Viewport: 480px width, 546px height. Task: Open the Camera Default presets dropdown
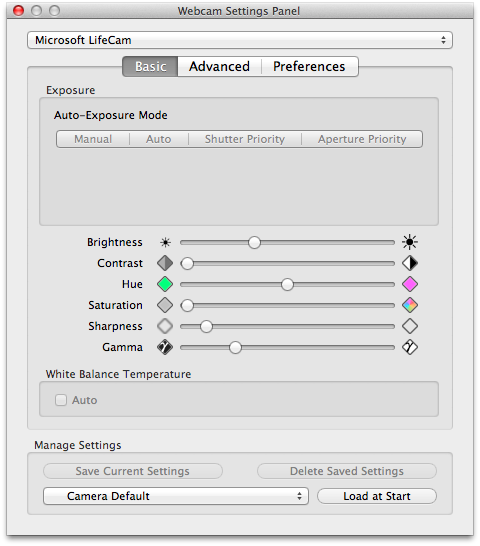click(176, 496)
